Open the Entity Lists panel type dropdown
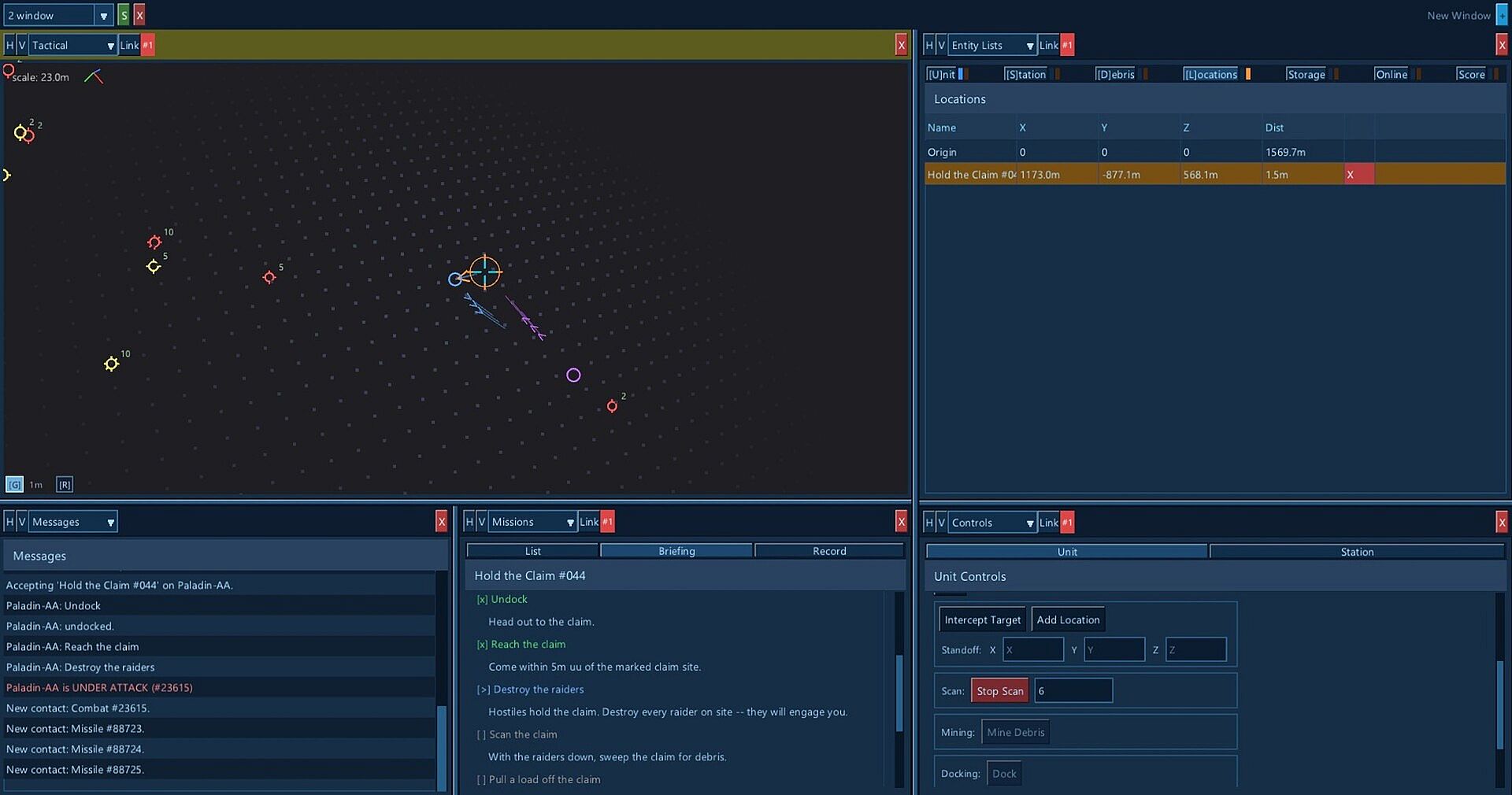The height and width of the screenshot is (795, 1512). coord(992,45)
